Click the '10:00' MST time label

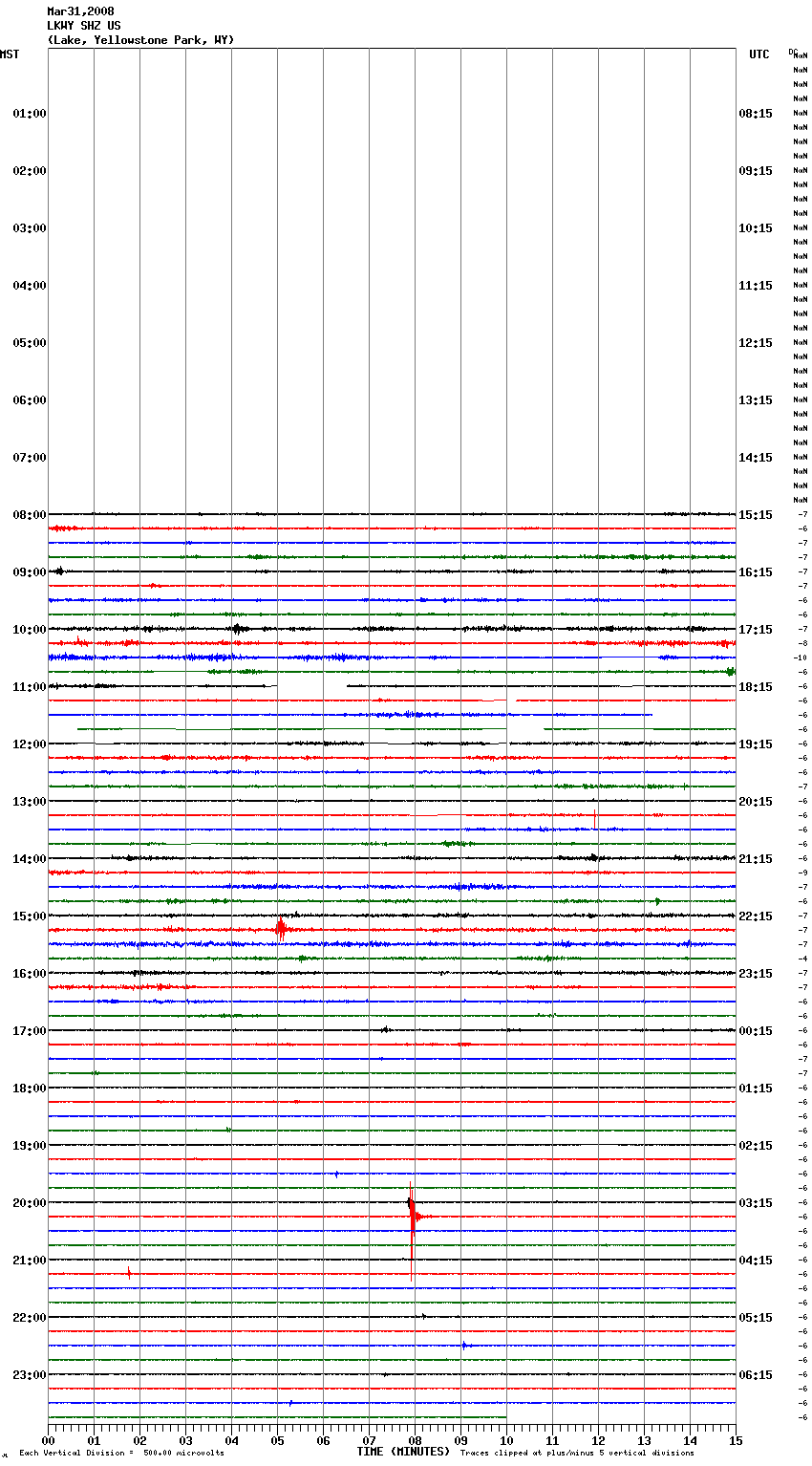pos(30,630)
